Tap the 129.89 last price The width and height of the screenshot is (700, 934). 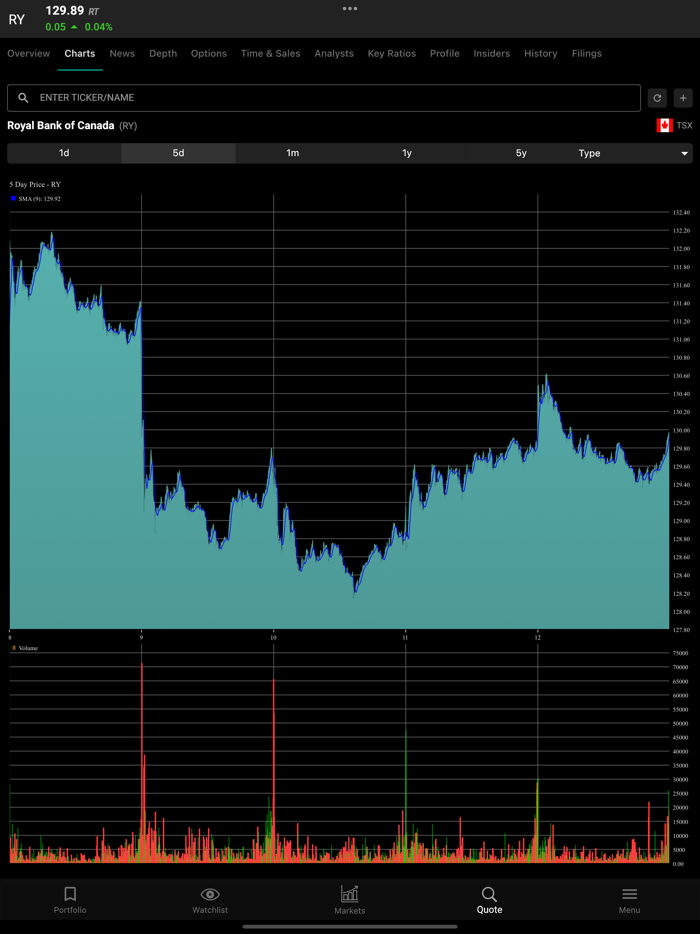click(x=65, y=11)
